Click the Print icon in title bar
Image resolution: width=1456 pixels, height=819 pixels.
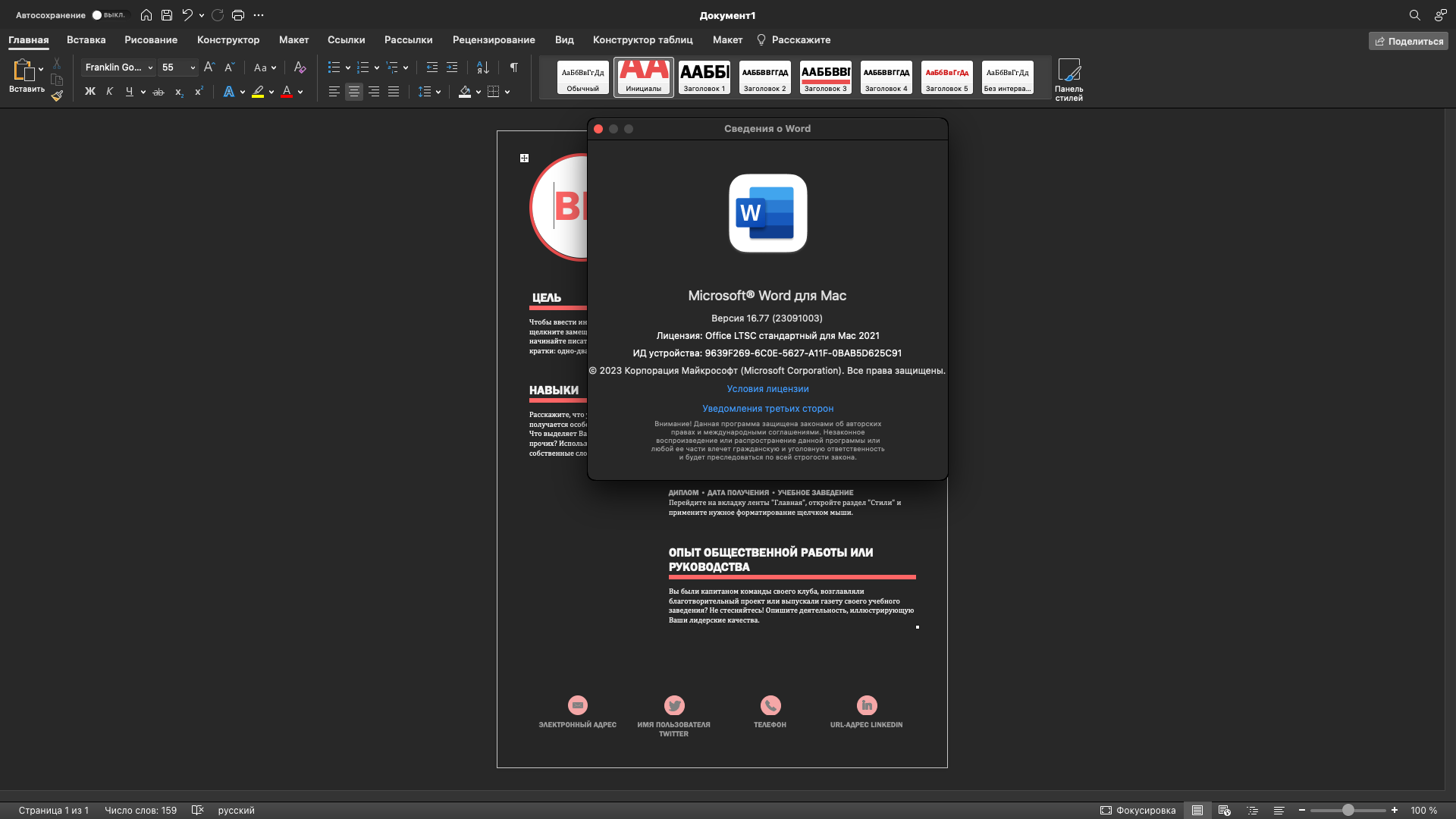[x=238, y=15]
